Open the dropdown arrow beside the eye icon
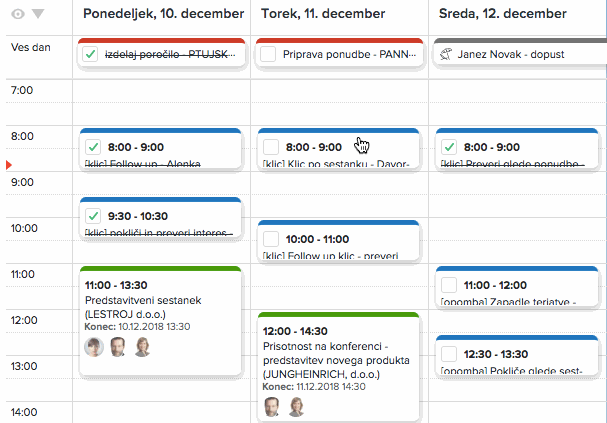Image resolution: width=607 pixels, height=423 pixels. [38, 14]
